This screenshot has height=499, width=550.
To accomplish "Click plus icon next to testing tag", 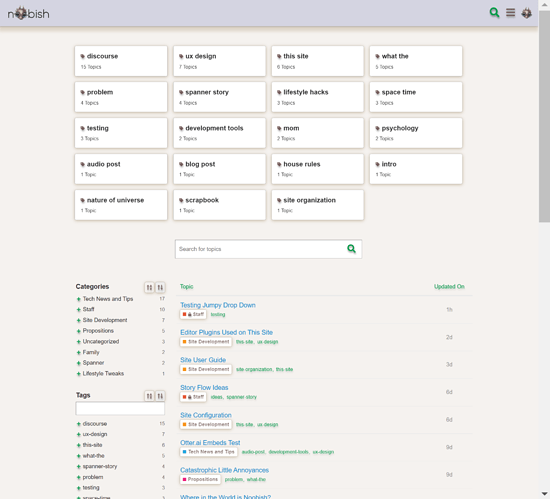I will 79,488.
